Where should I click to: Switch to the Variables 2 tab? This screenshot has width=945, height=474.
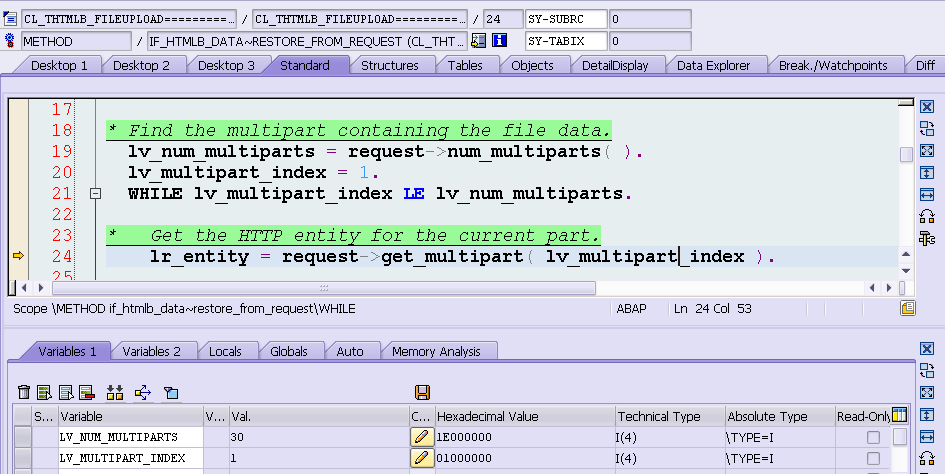click(x=151, y=351)
